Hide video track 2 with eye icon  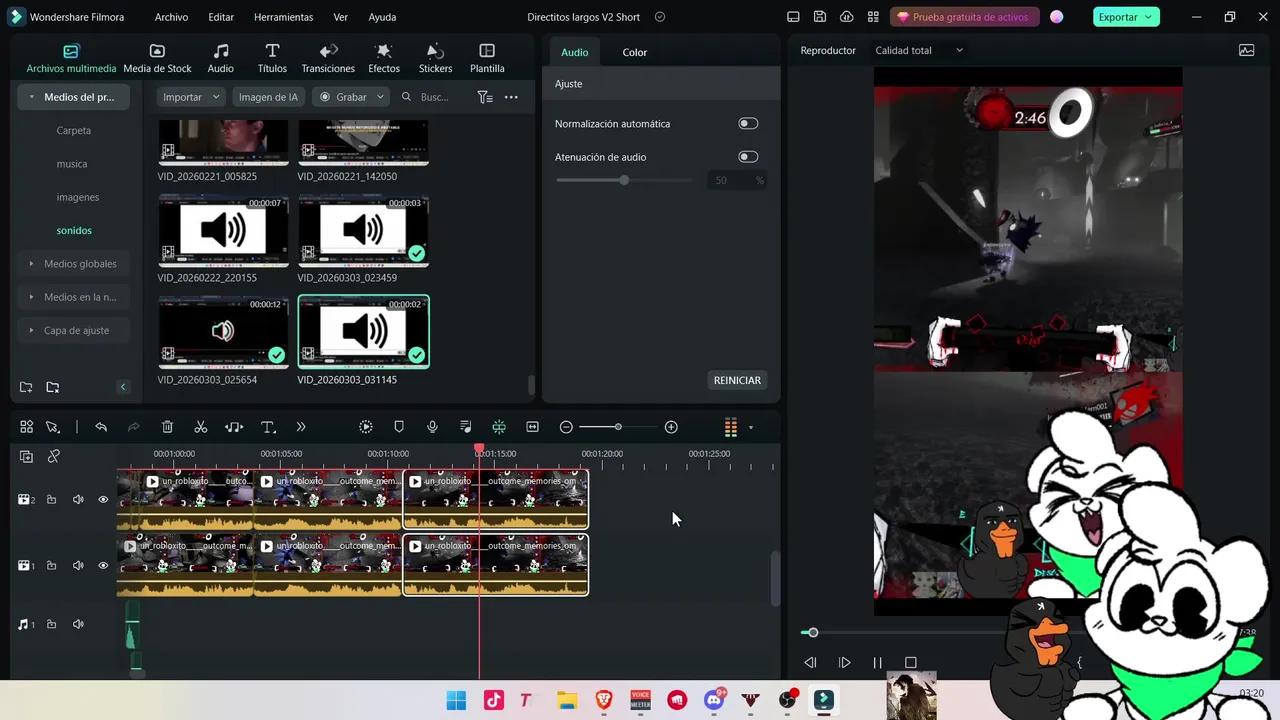coord(103,499)
